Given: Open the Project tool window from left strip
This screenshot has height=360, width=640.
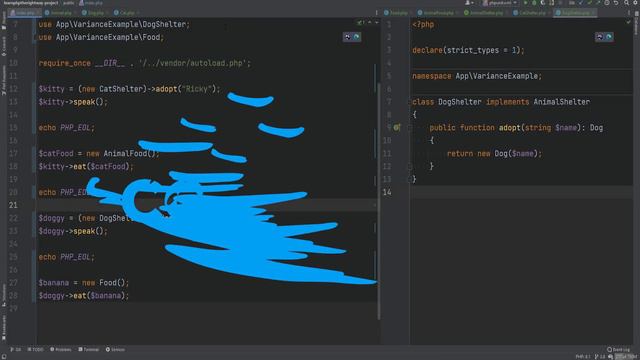Looking at the screenshot, I should 4,21.
